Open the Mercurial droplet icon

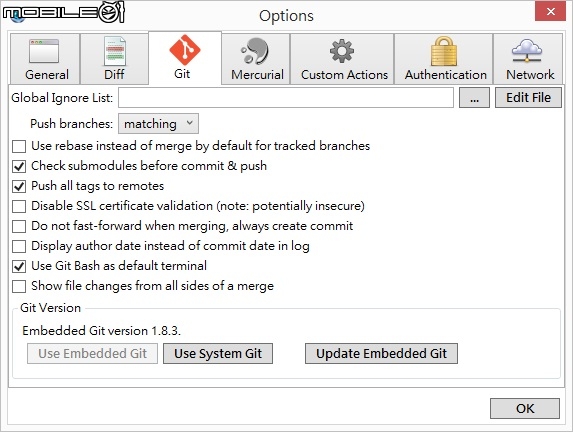click(255, 51)
